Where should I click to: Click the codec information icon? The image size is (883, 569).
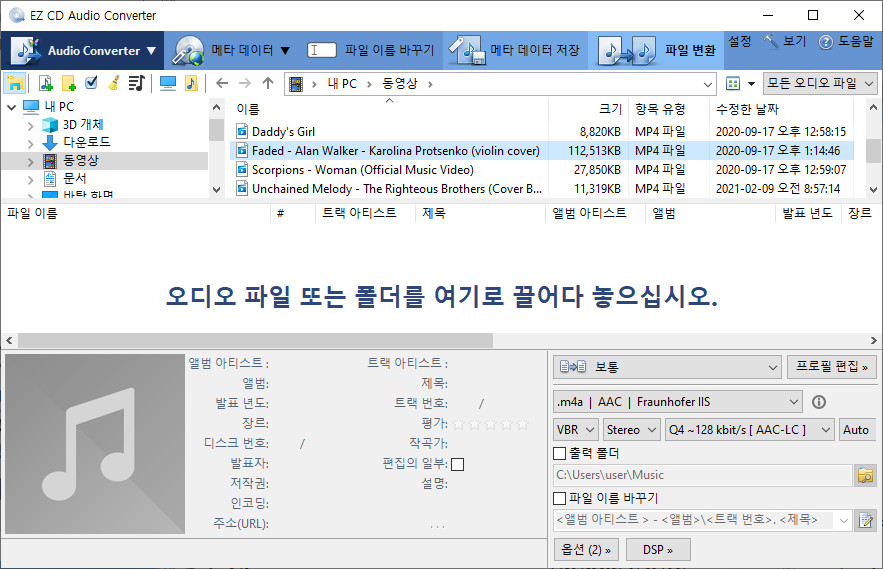(x=819, y=402)
